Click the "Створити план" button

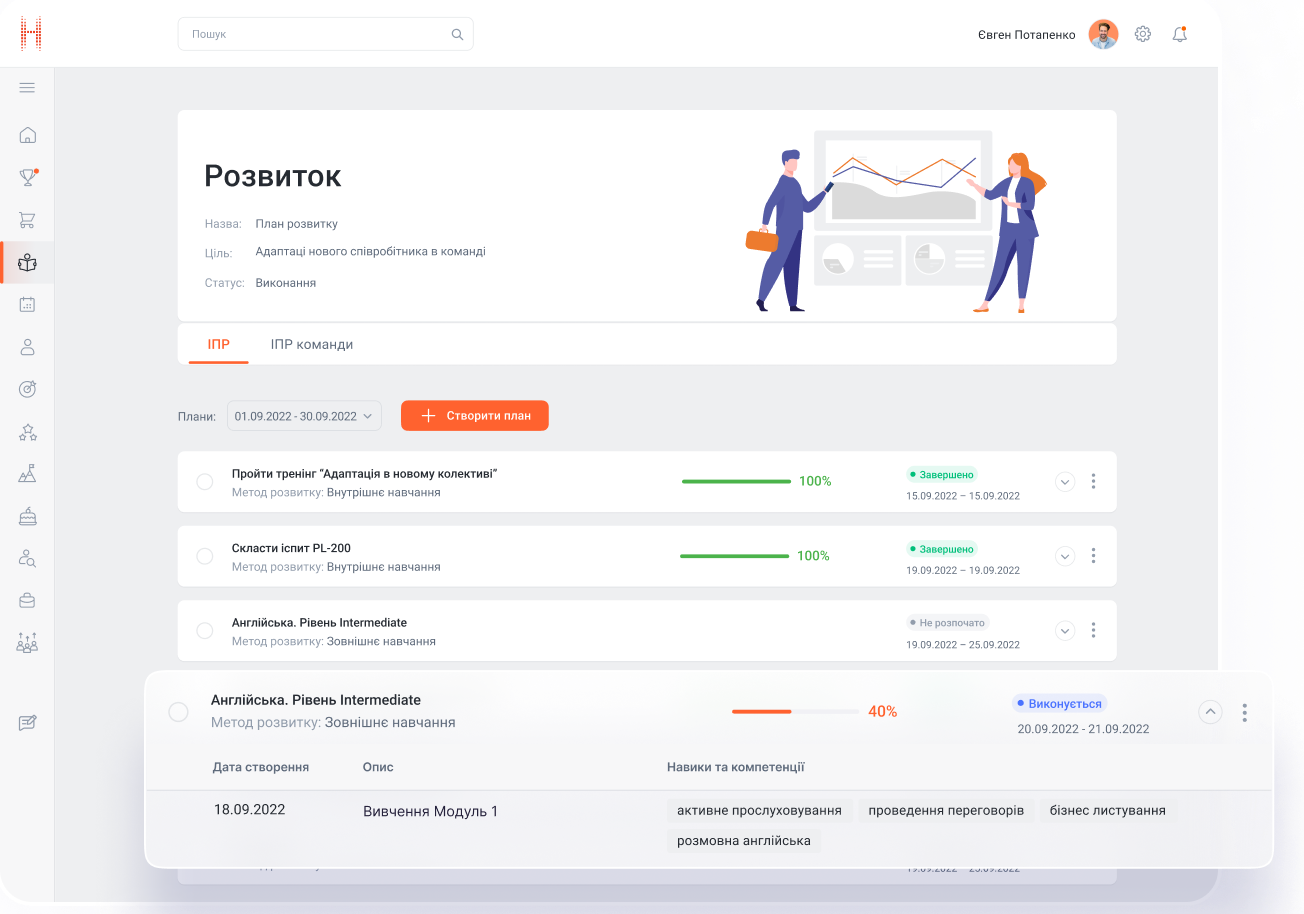tap(475, 416)
